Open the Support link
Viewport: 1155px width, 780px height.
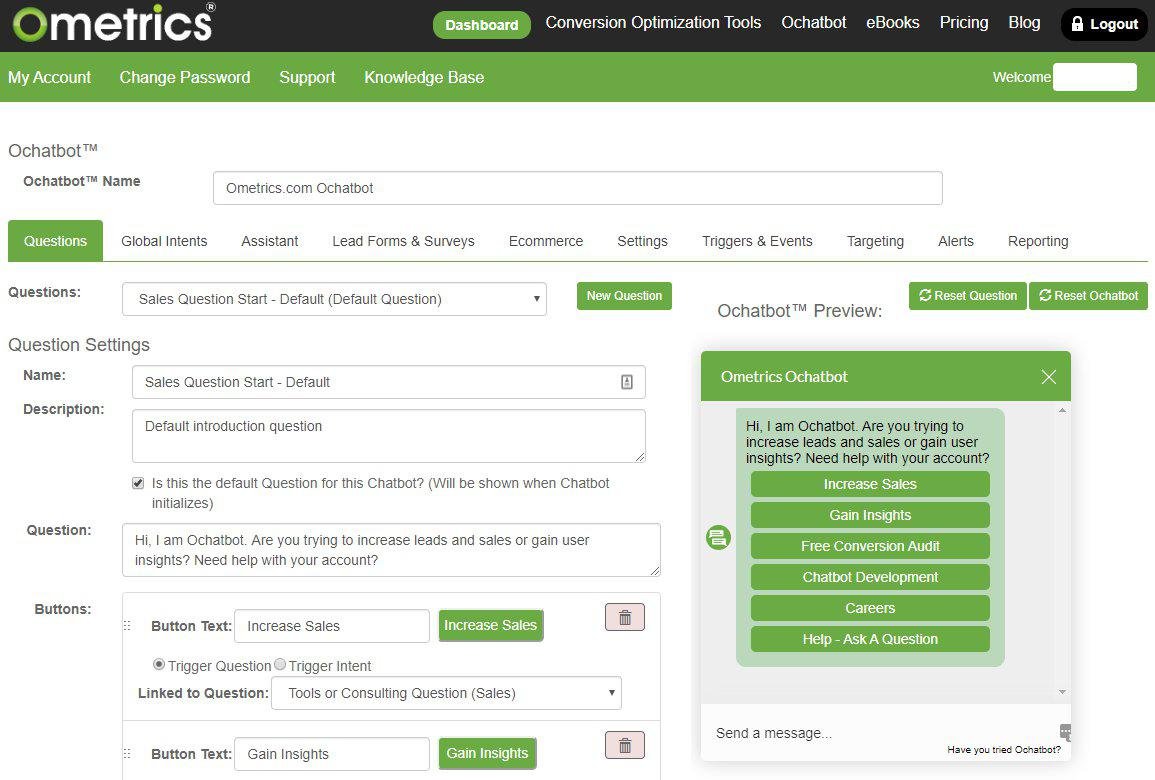click(x=307, y=77)
